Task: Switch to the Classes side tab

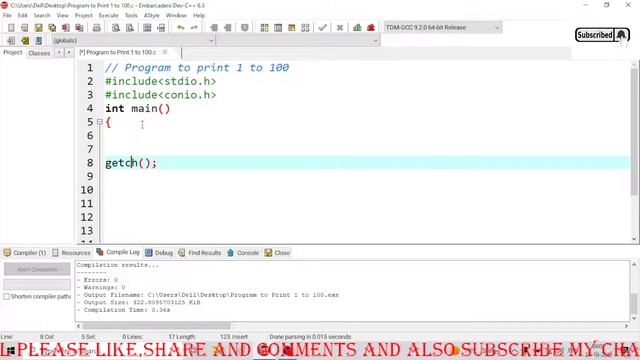Action: point(39,53)
